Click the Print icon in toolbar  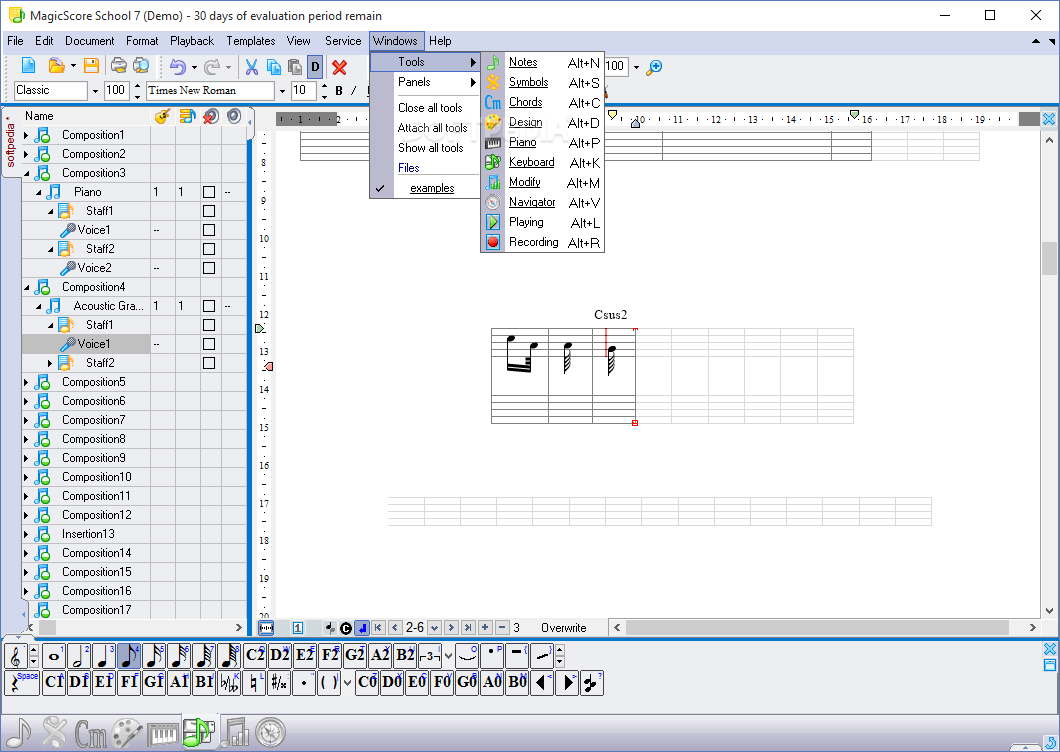coord(119,66)
